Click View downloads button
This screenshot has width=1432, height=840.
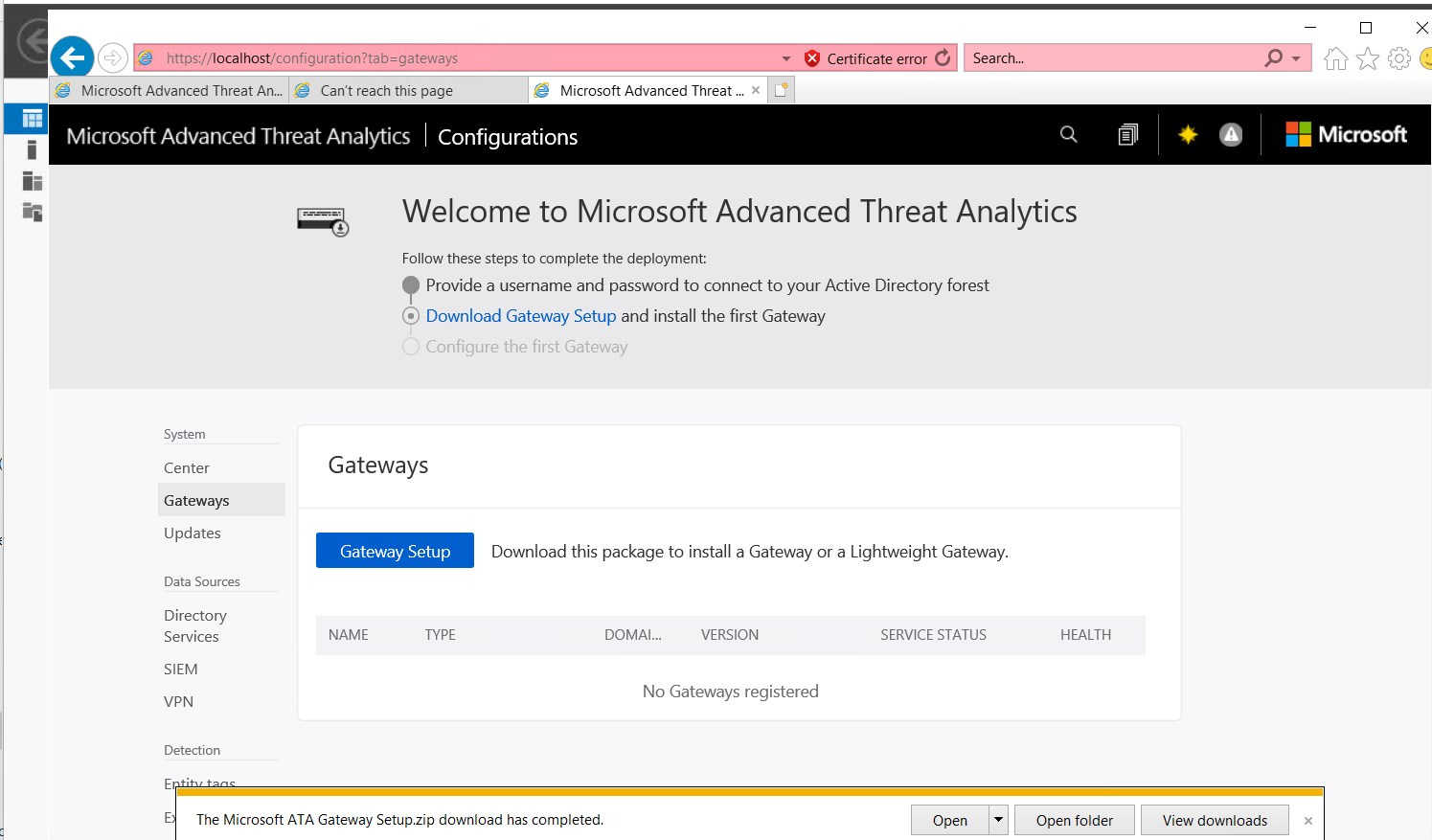1215,820
